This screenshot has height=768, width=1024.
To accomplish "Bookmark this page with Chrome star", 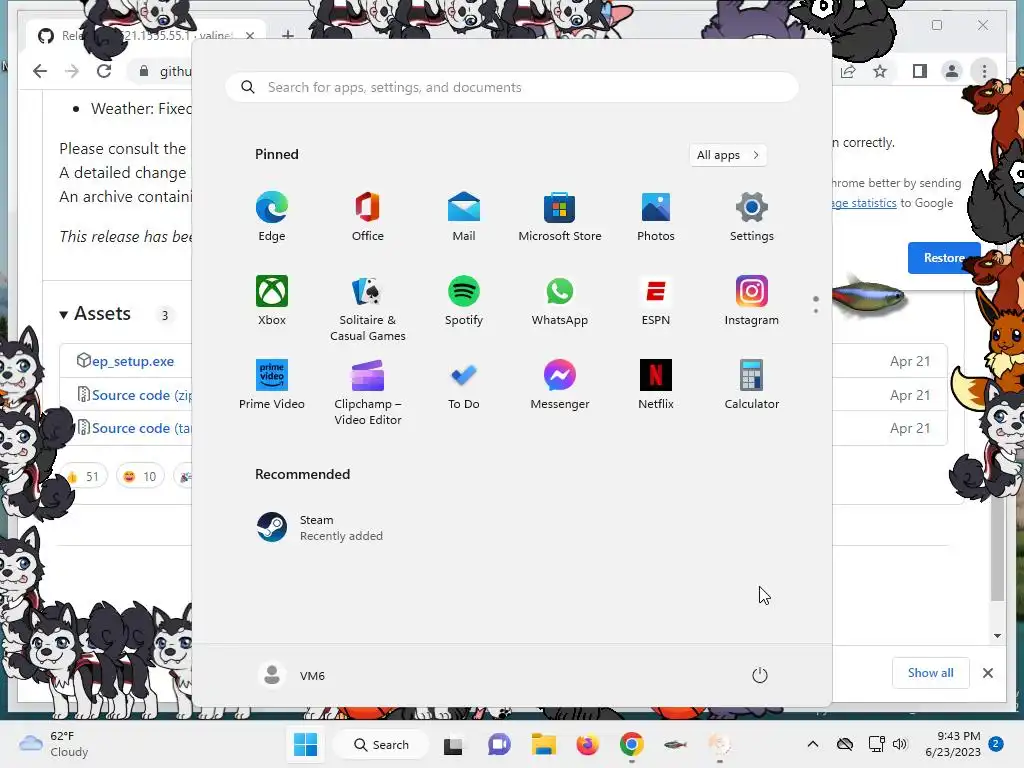I will coord(880,71).
